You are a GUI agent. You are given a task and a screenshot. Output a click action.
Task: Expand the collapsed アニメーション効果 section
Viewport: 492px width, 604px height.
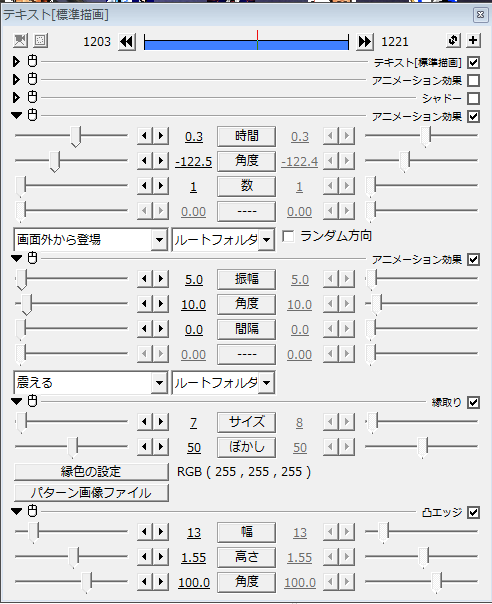(16, 79)
